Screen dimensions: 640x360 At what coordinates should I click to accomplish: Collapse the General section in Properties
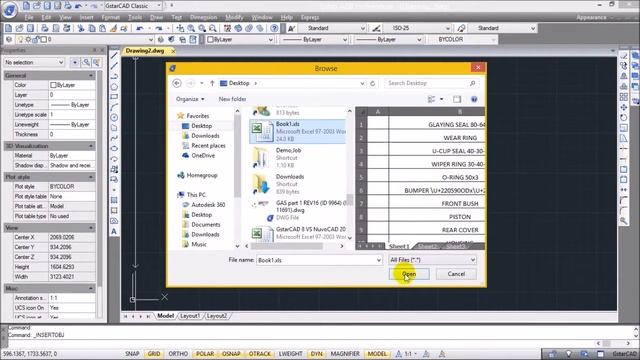[x=91, y=76]
